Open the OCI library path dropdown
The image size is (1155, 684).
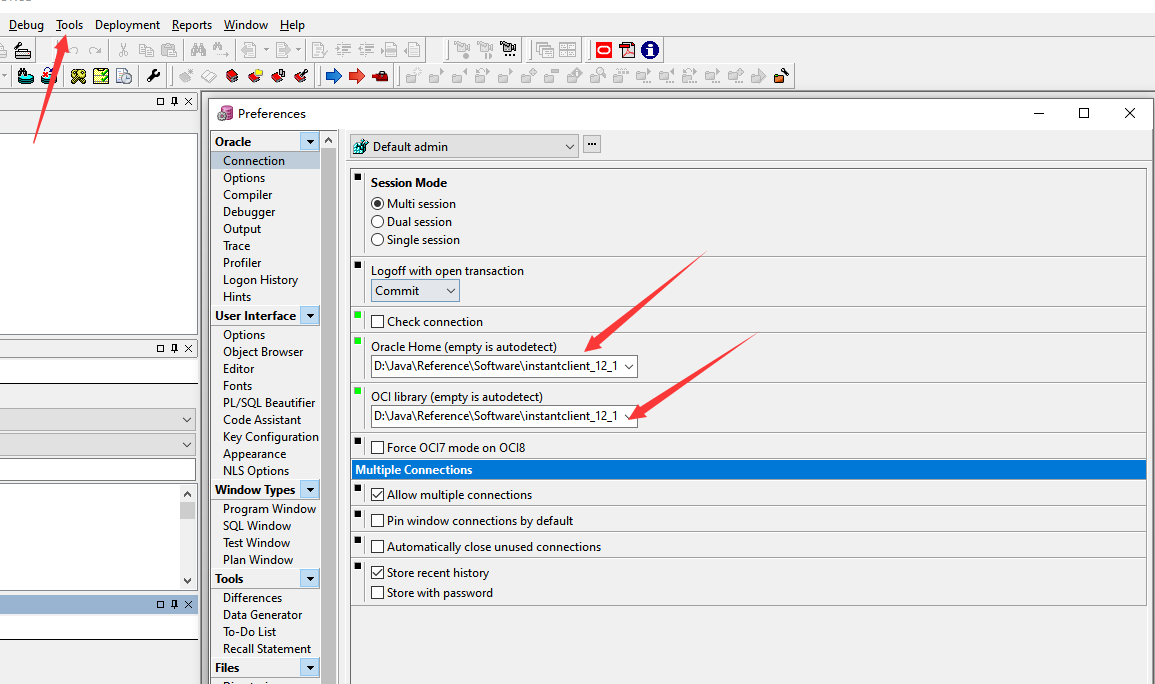pos(629,416)
